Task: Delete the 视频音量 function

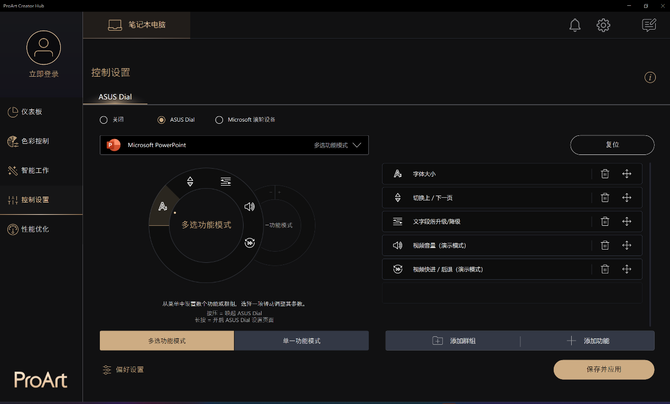Action: coord(605,245)
